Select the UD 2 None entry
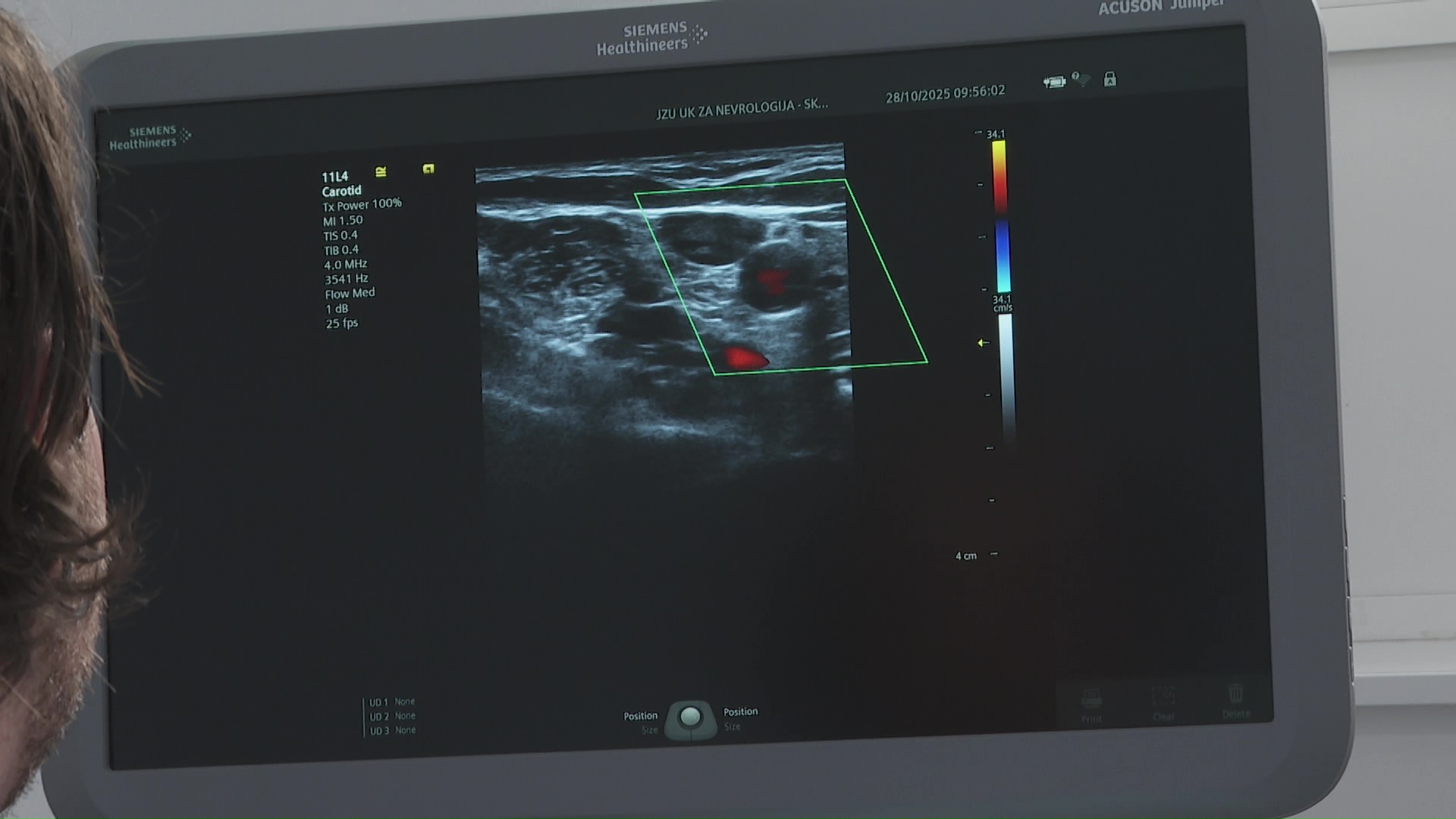Viewport: 1456px width, 819px height. [x=392, y=716]
